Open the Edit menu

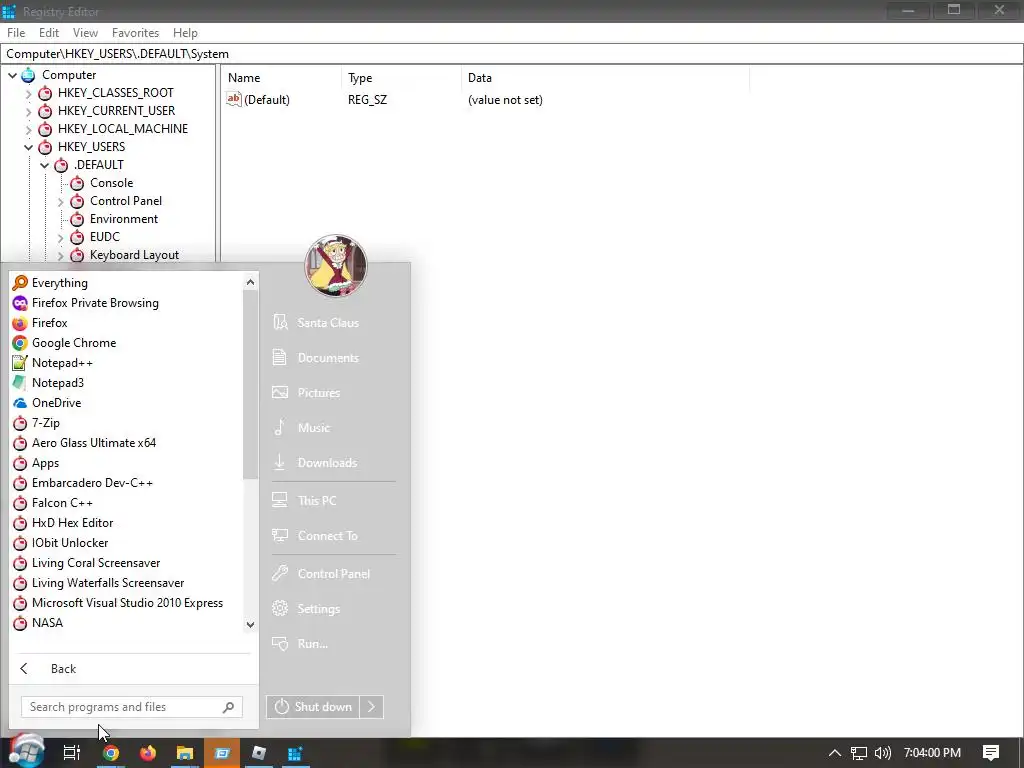pyautogui.click(x=49, y=33)
